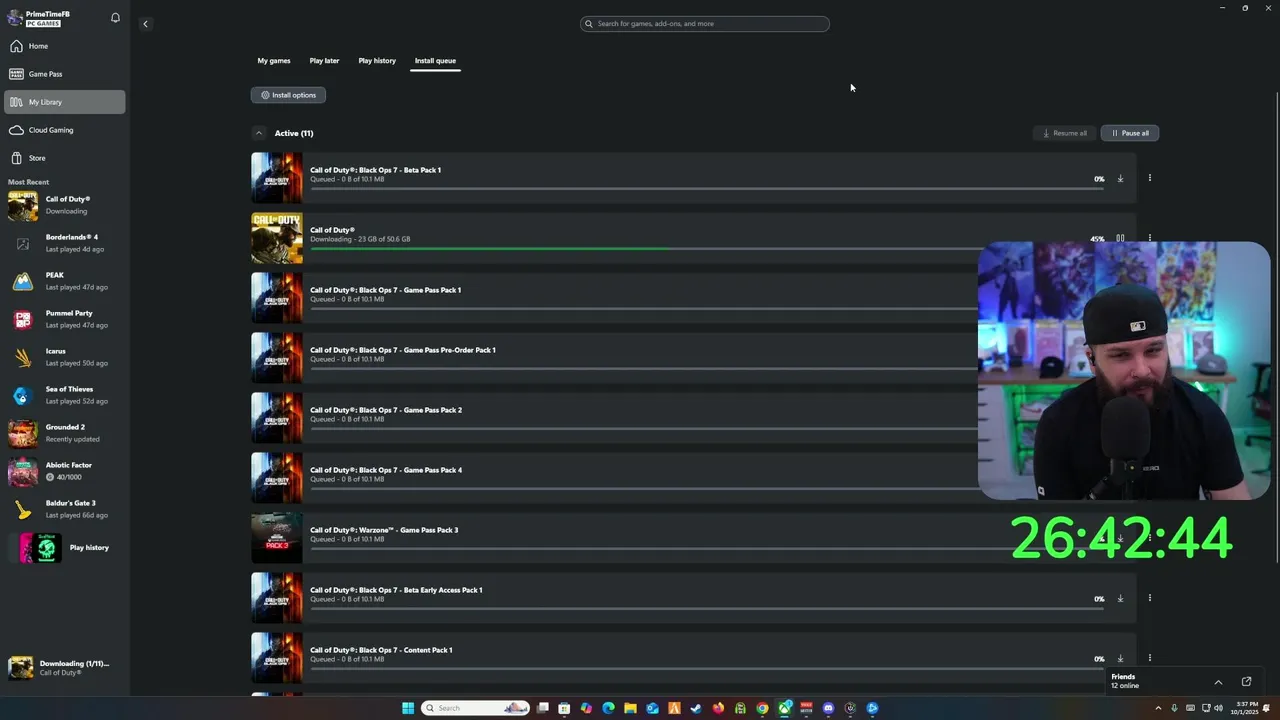Image resolution: width=1280 pixels, height=720 pixels.
Task: Click the Game Pass Pack 4 title
Action: (386, 470)
